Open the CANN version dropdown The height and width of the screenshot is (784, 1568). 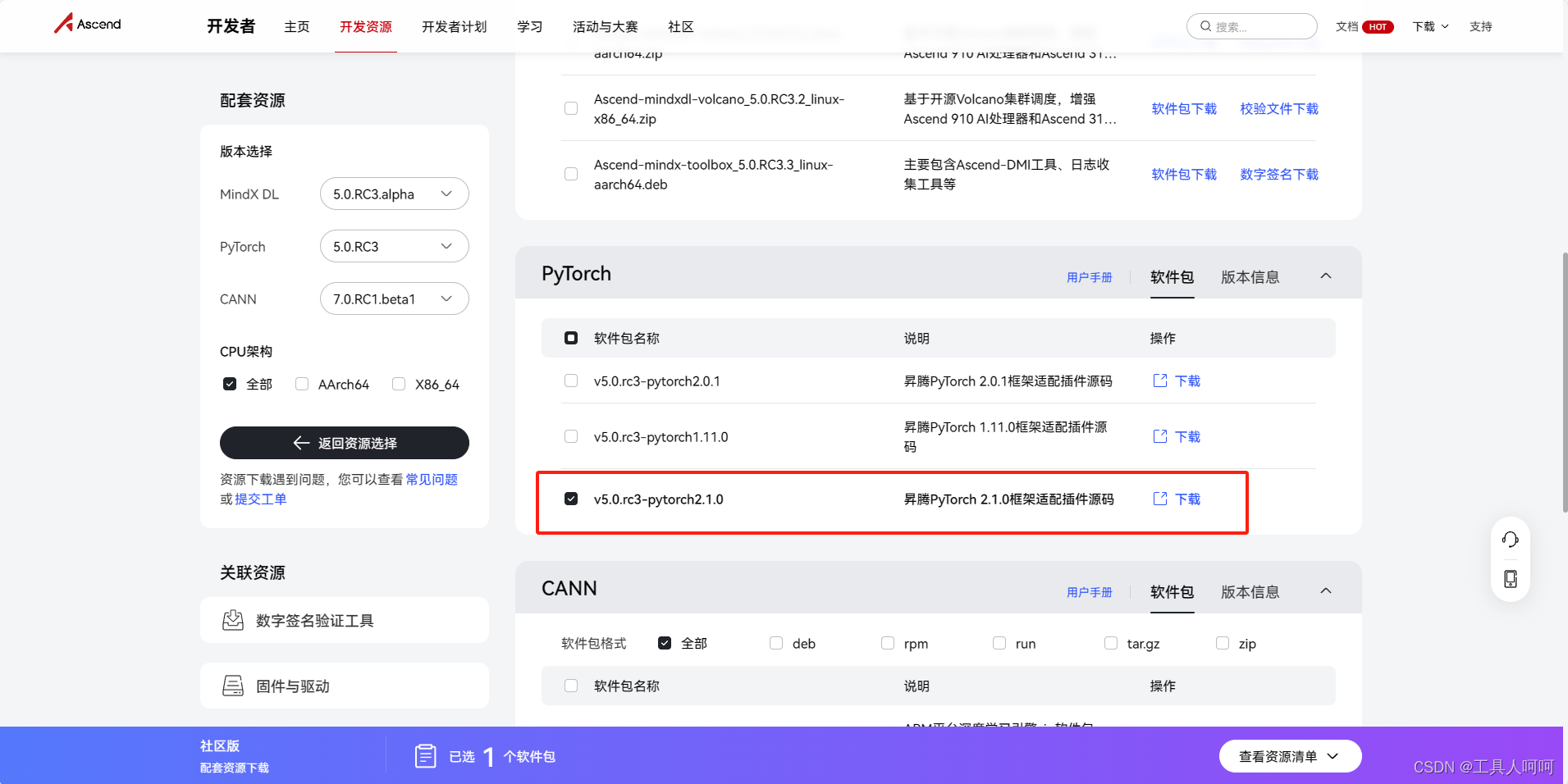coord(394,299)
